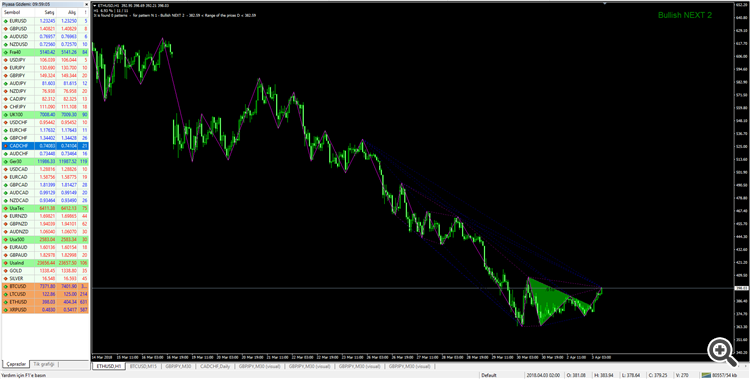Click the BTCUSD symbol arrow icon
The width and height of the screenshot is (750, 379).
pos(5,286)
